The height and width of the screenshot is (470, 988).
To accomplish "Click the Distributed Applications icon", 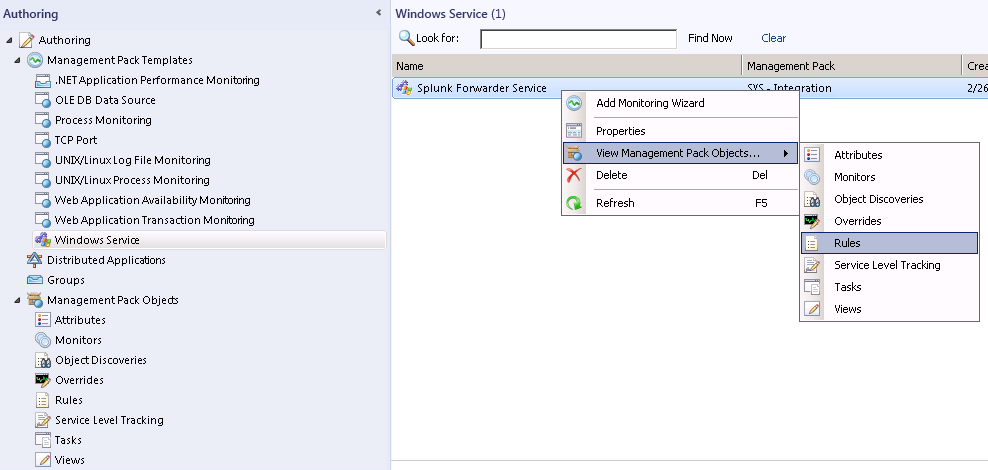I will [35, 260].
